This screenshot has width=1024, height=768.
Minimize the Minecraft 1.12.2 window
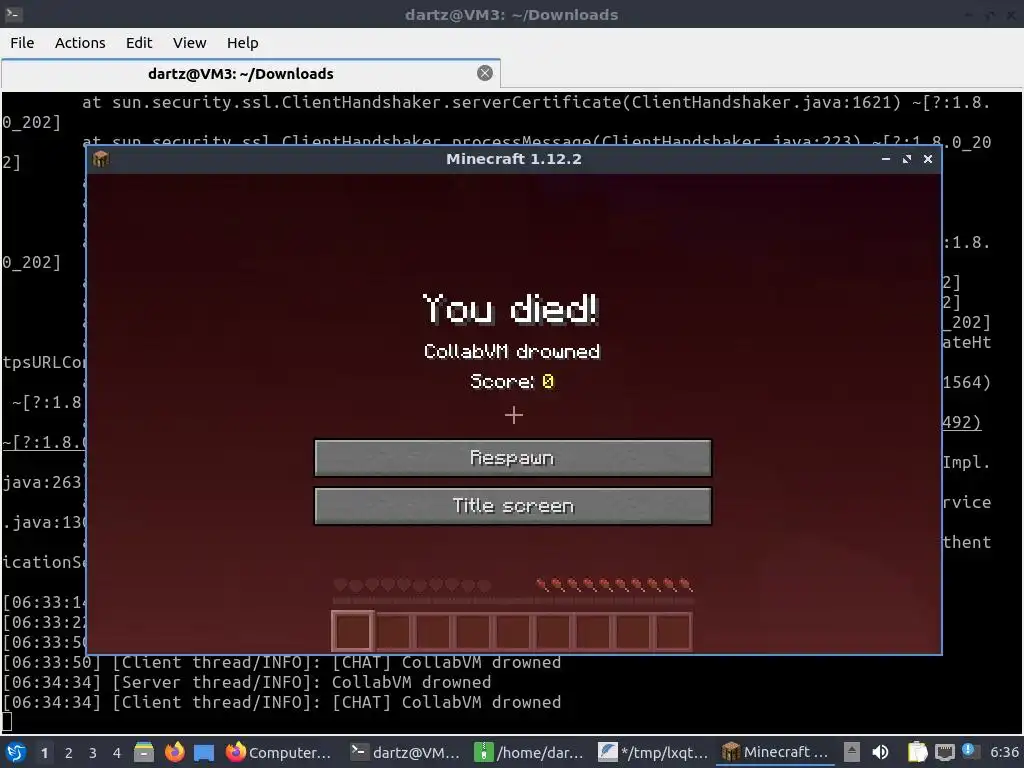click(x=886, y=159)
